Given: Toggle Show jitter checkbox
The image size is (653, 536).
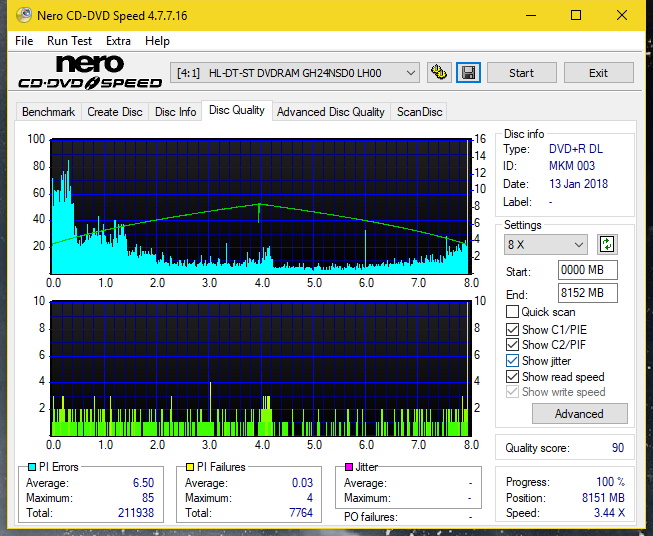Looking at the screenshot, I should pos(512,361).
